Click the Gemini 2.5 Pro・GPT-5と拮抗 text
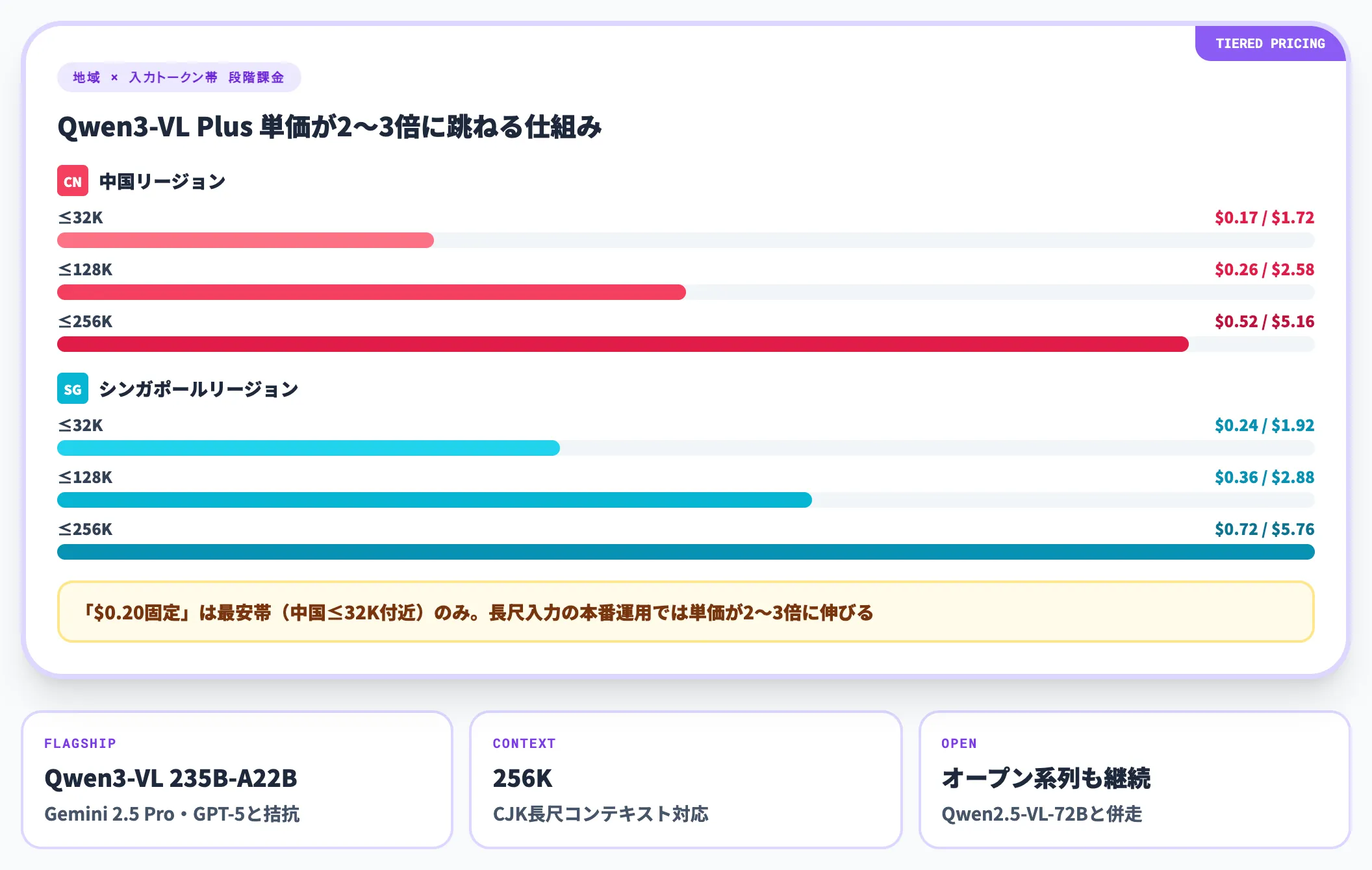The image size is (1372, 870). pyautogui.click(x=172, y=814)
